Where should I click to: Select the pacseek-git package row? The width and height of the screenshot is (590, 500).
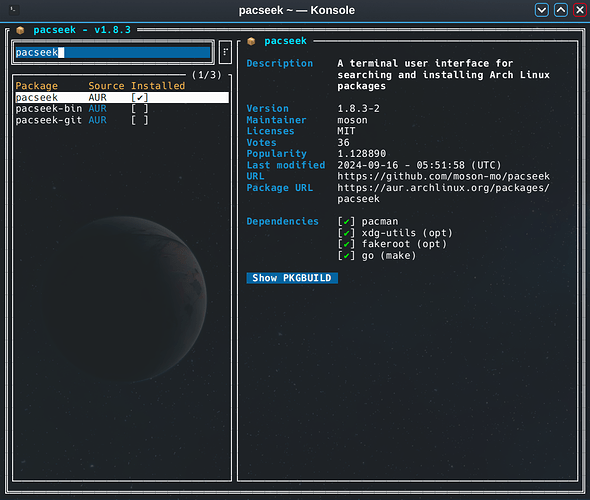(122, 120)
